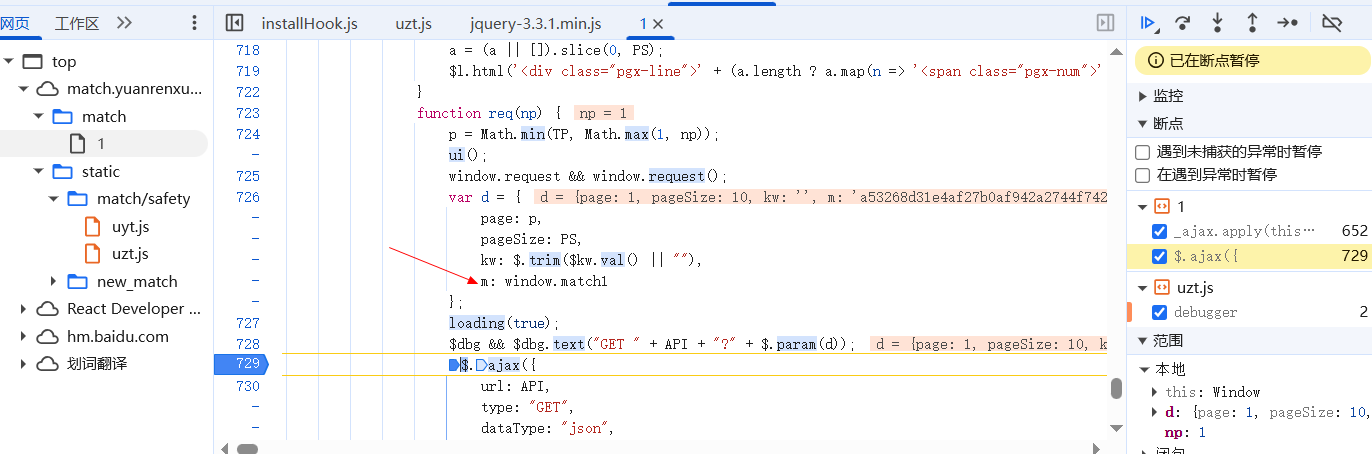Viewport: 1372px width, 454px height.
Task: Resume script execution in debugger toolbar
Action: point(1149,22)
